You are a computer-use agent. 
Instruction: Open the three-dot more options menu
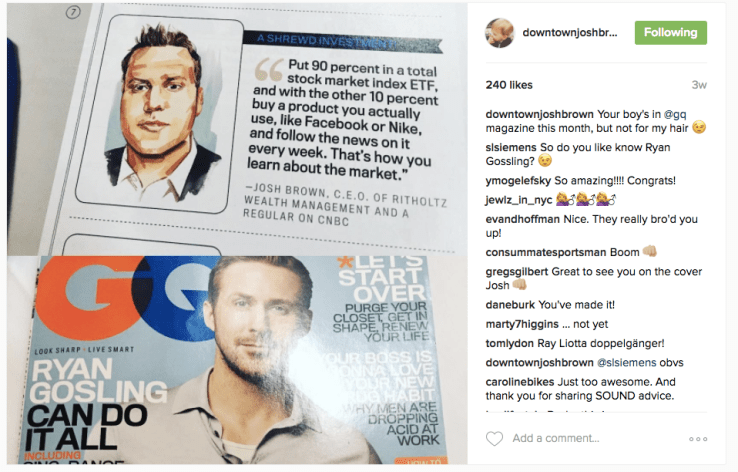pos(698,439)
